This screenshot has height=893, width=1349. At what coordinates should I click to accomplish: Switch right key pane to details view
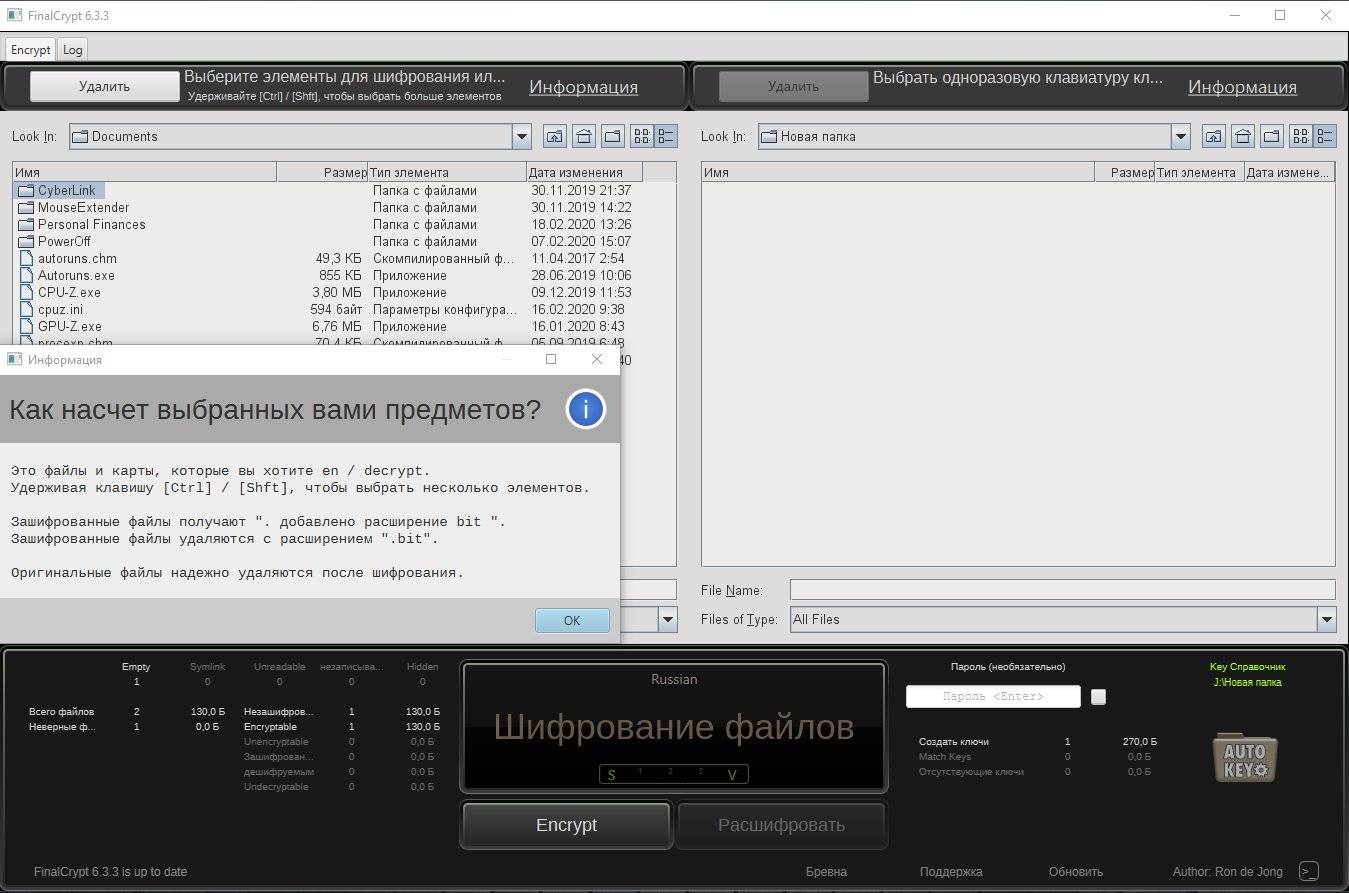(x=1325, y=136)
